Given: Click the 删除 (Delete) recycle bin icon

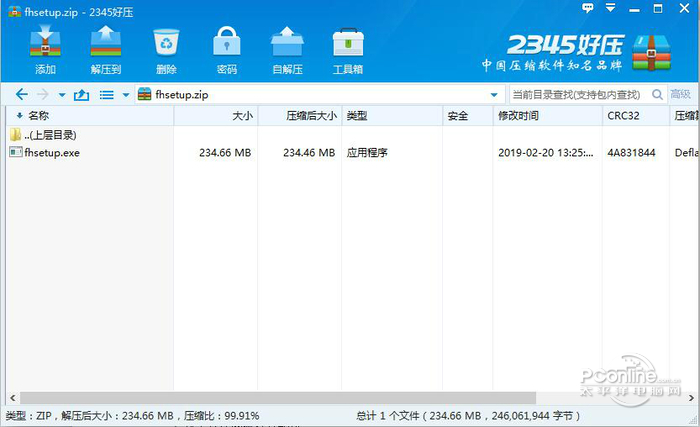Looking at the screenshot, I should pyautogui.click(x=166, y=42).
